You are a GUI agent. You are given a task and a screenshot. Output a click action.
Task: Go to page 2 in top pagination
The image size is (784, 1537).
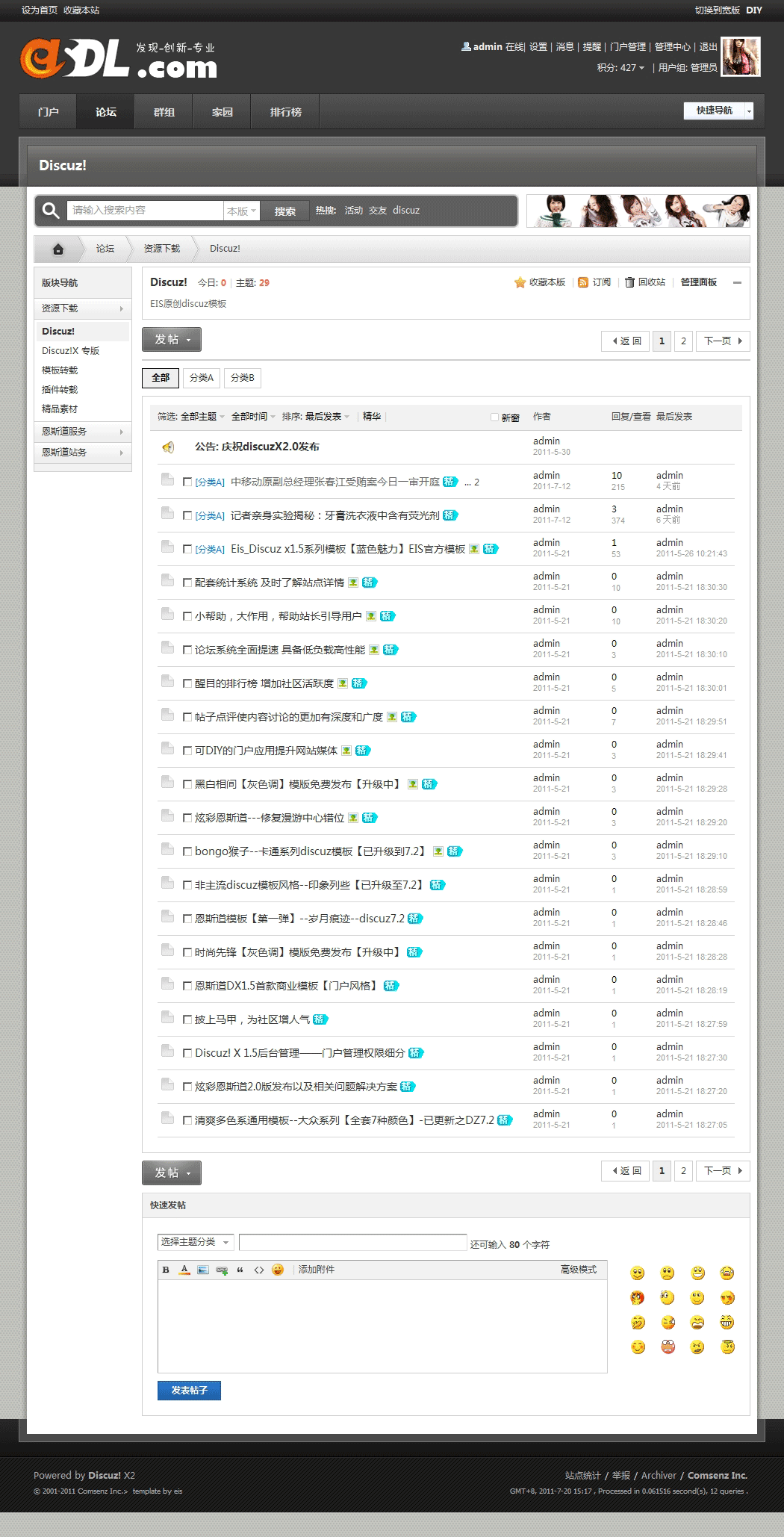[x=683, y=341]
